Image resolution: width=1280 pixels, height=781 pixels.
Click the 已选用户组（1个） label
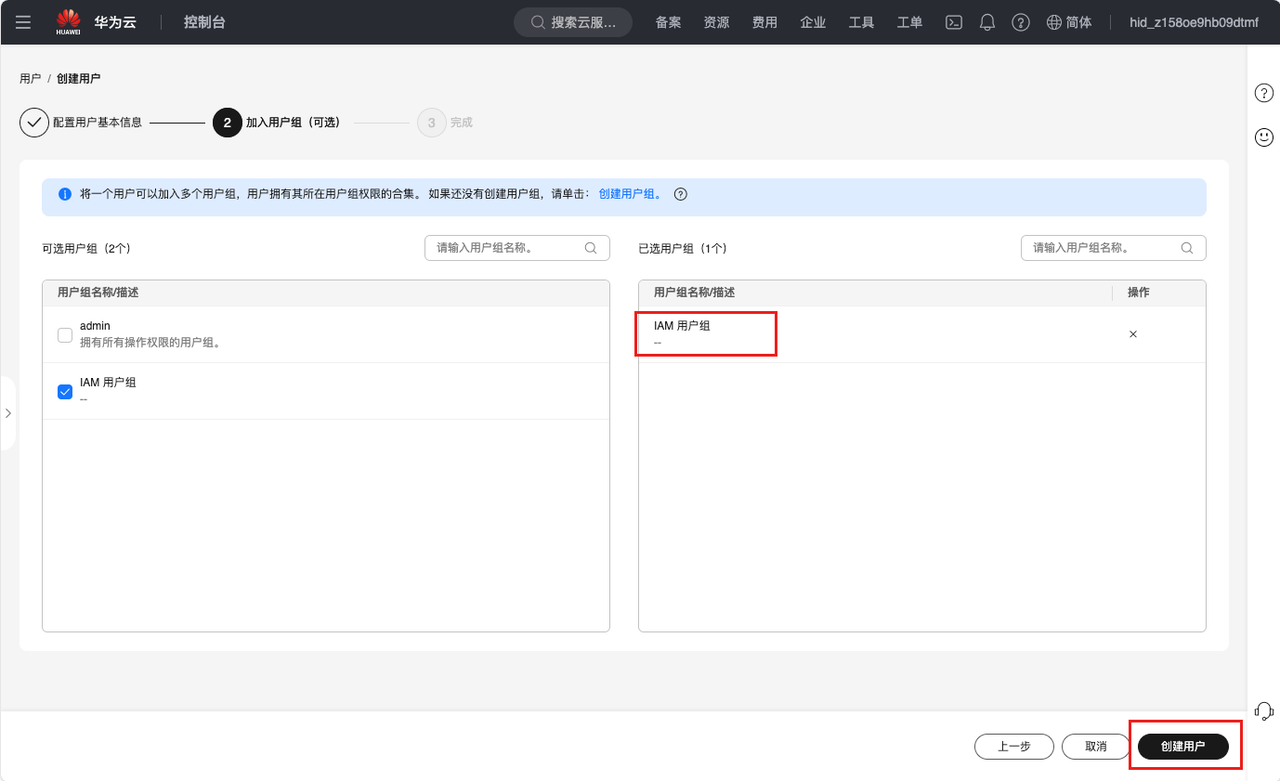point(682,248)
